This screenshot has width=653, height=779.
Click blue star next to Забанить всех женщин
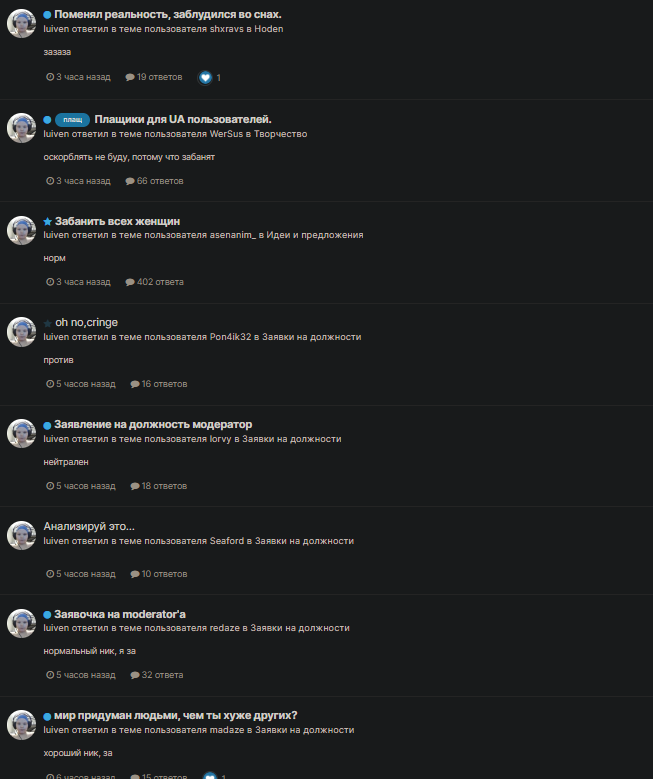point(48,222)
